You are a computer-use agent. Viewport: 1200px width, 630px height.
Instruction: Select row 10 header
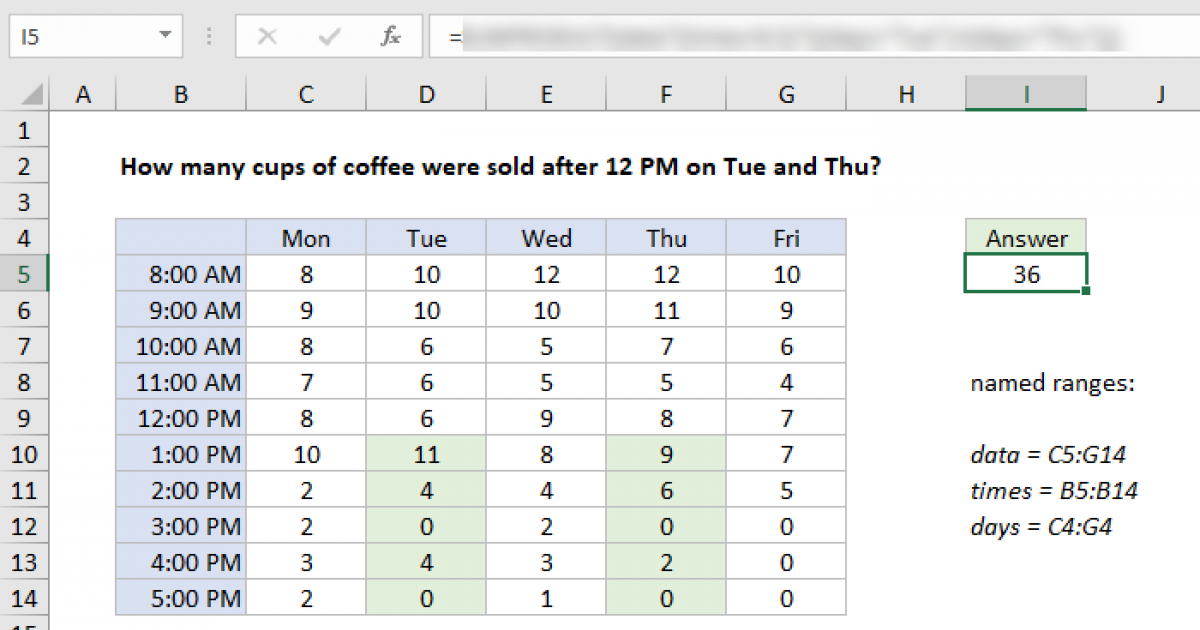point(25,455)
